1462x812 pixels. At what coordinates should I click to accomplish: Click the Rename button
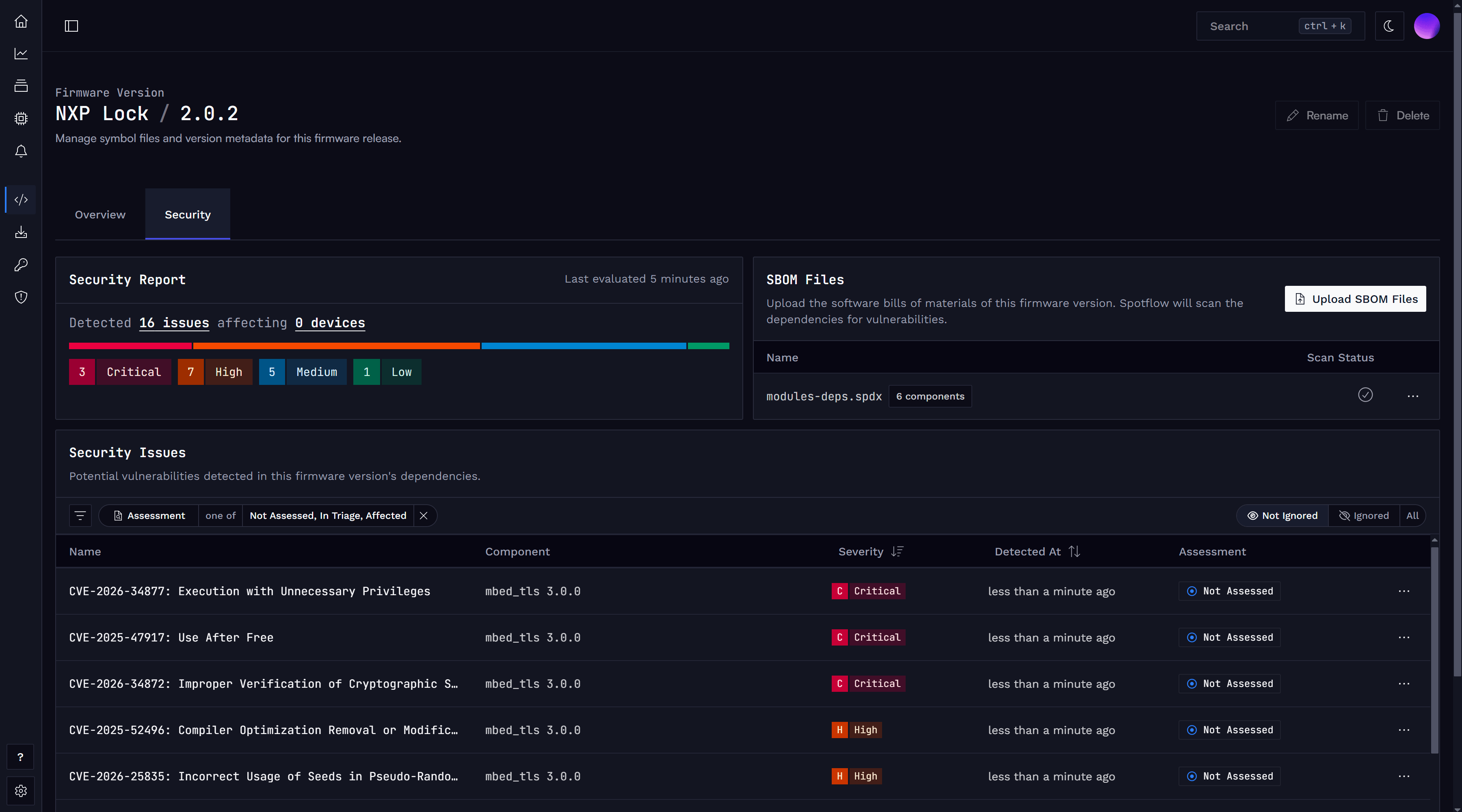coord(1317,115)
